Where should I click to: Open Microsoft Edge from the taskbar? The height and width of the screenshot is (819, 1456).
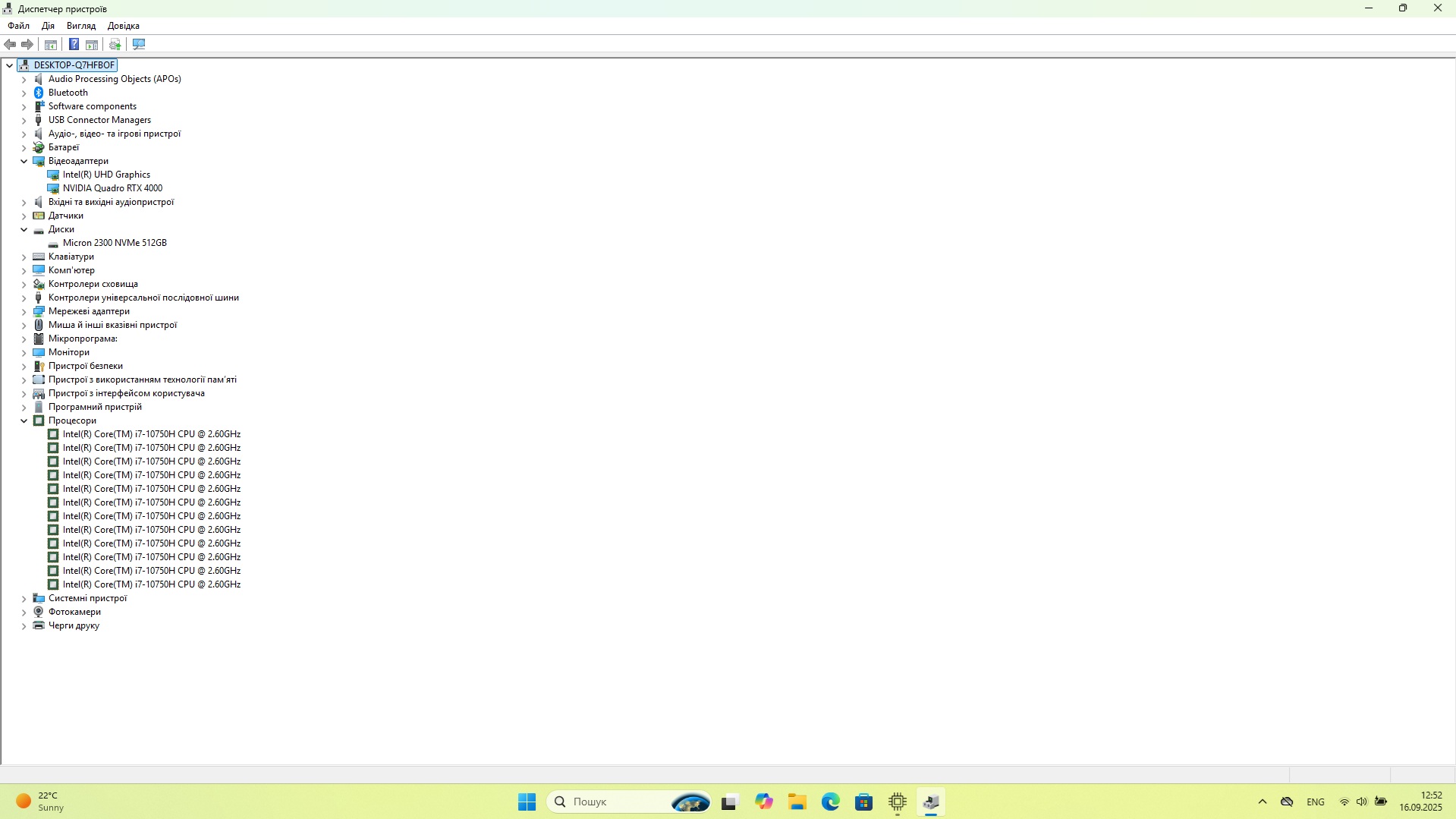tap(830, 802)
